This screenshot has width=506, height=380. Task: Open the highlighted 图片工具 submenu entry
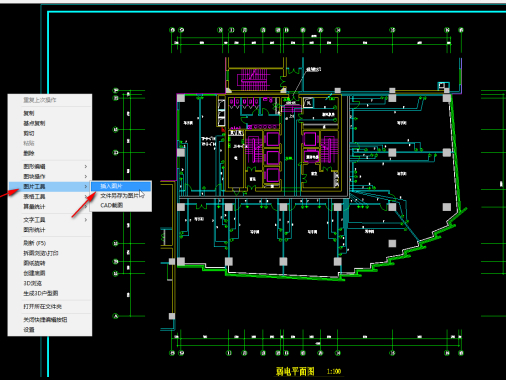[50, 186]
